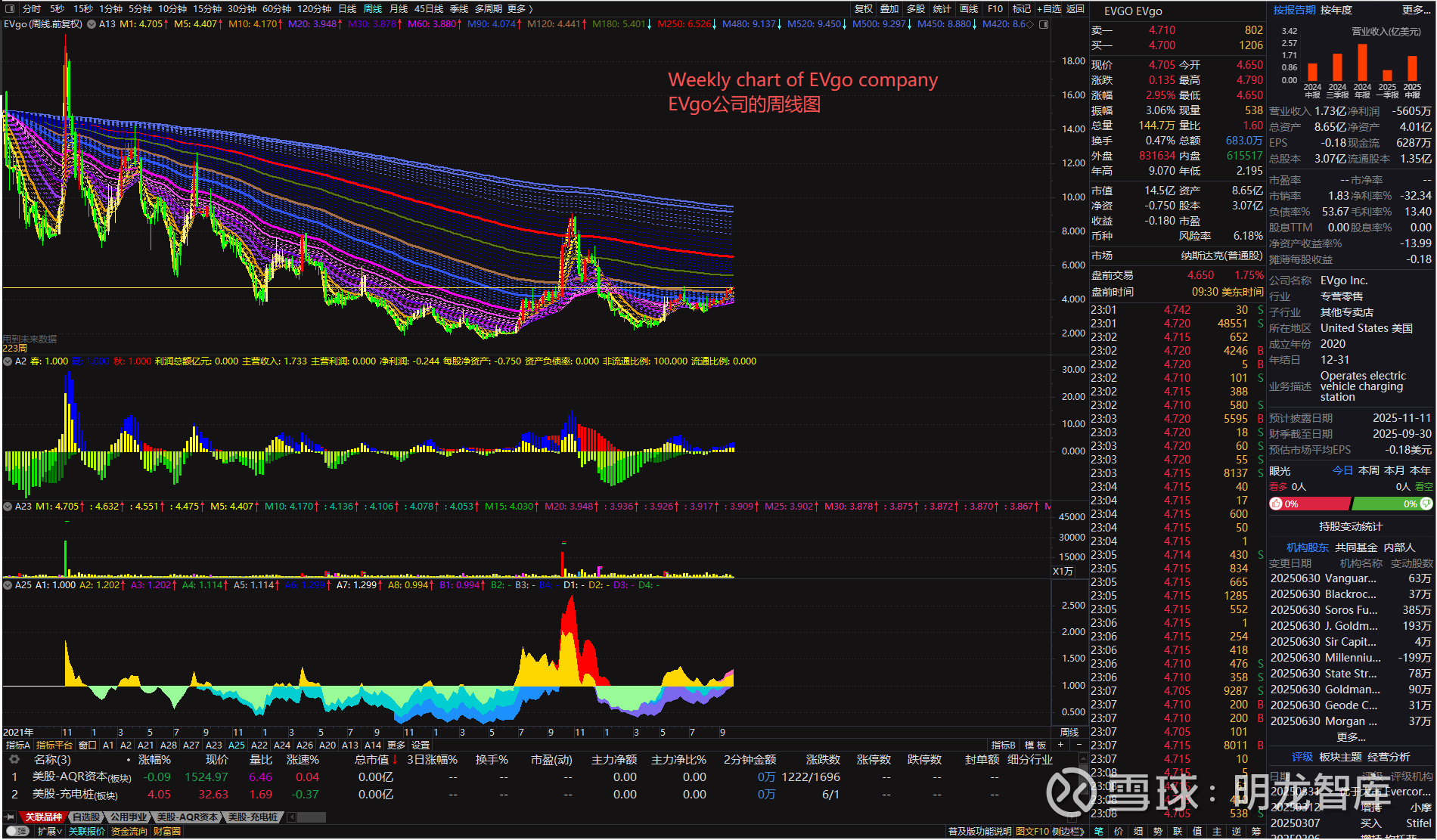Open the A23 indicator settings circle icon
Image resolution: width=1437 pixels, height=840 pixels.
8,507
